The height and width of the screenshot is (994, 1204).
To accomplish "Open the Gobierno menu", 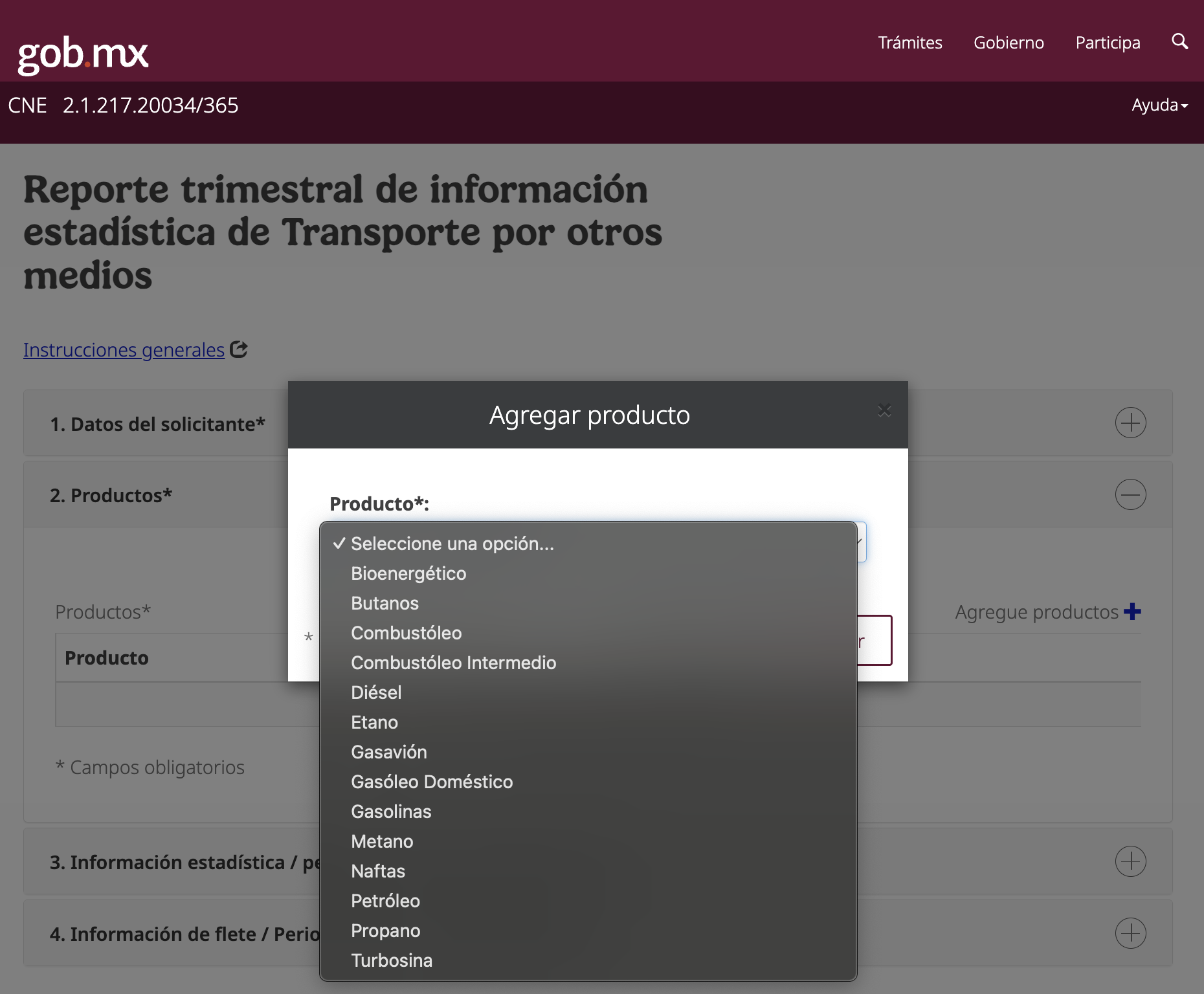I will point(1009,43).
